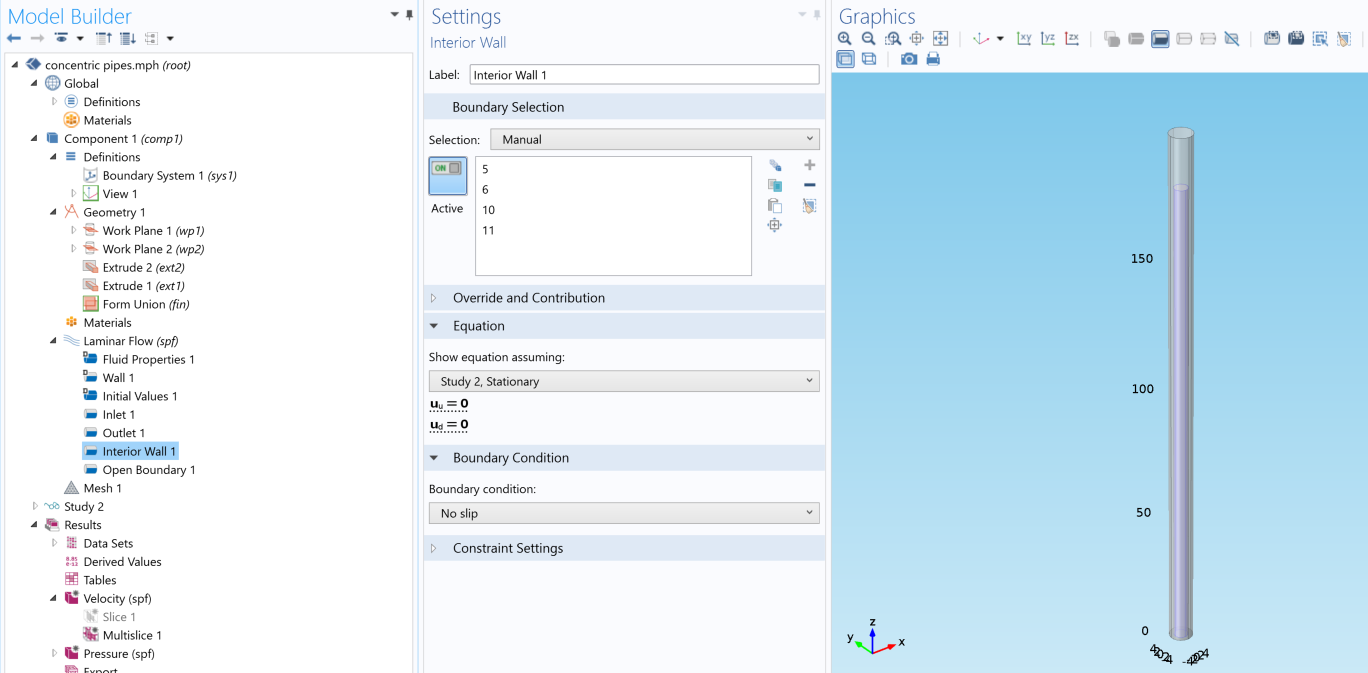Click the Add to Selection plus button
The width and height of the screenshot is (1368, 673).
(809, 165)
